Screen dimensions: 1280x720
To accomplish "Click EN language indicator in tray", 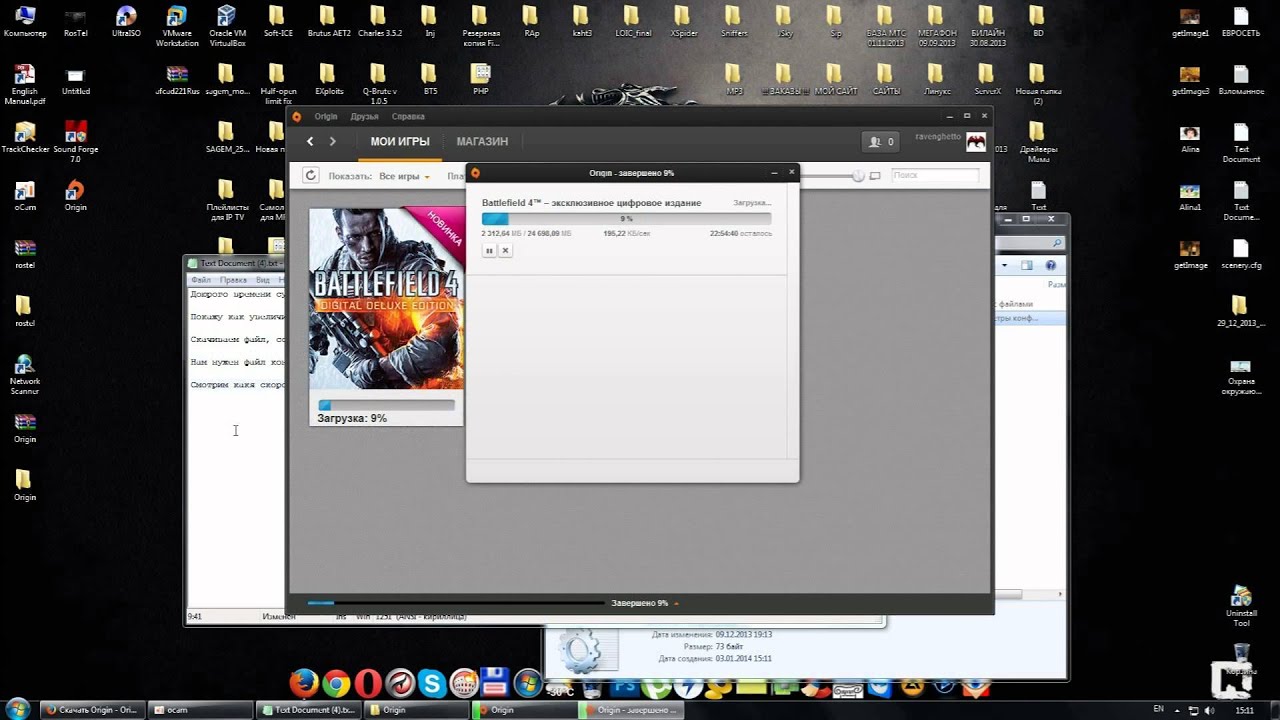I will pyautogui.click(x=1158, y=709).
